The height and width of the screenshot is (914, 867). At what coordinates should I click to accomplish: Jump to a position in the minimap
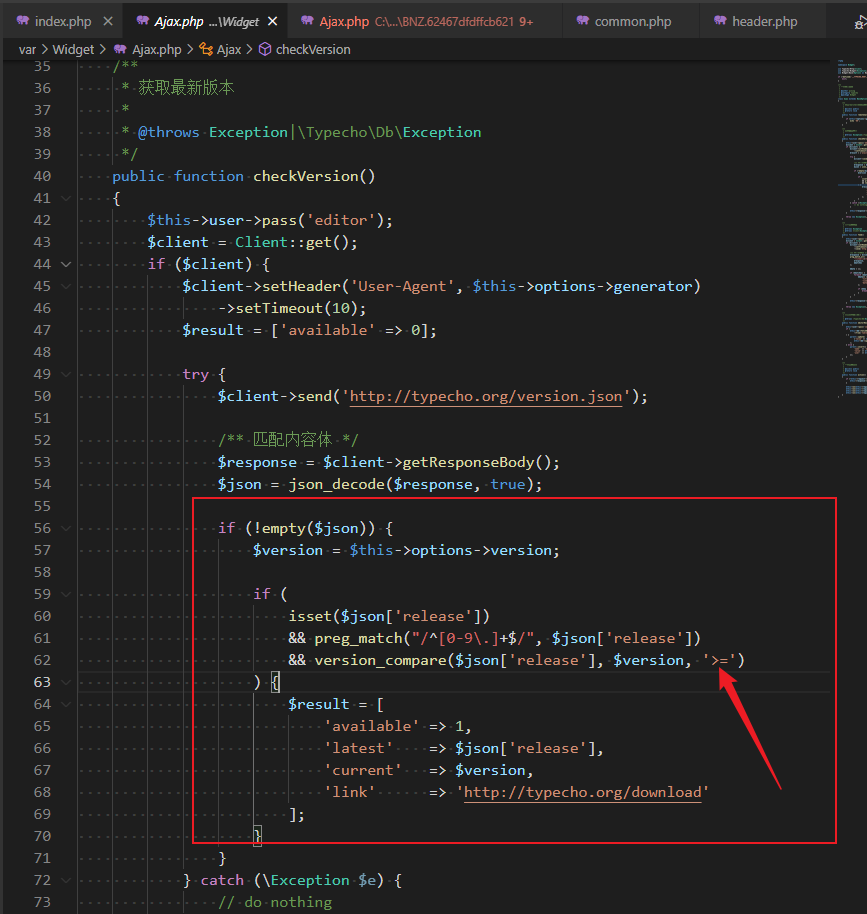(x=851, y=200)
